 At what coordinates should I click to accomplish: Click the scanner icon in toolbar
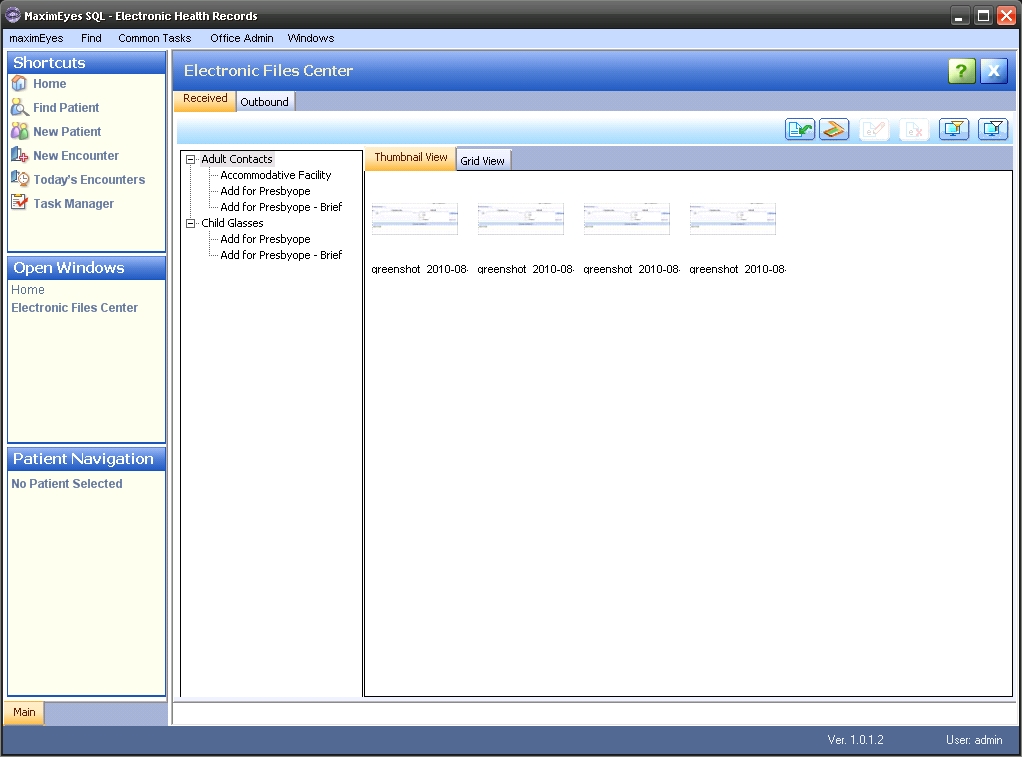834,129
